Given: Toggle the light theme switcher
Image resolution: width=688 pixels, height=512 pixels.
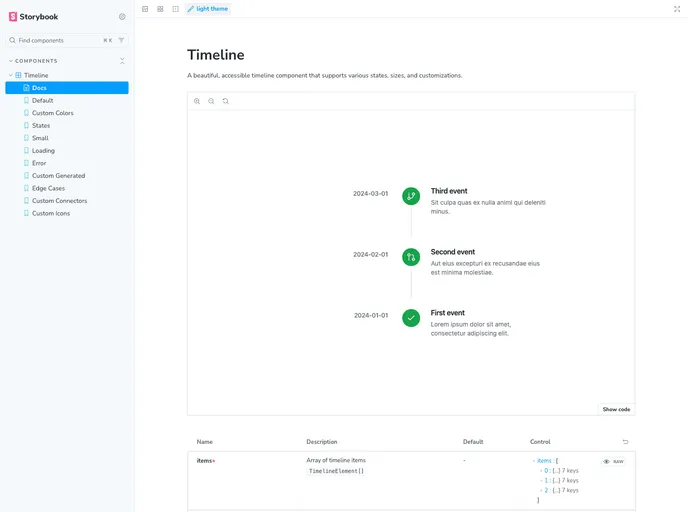Looking at the screenshot, I should (x=207, y=8).
